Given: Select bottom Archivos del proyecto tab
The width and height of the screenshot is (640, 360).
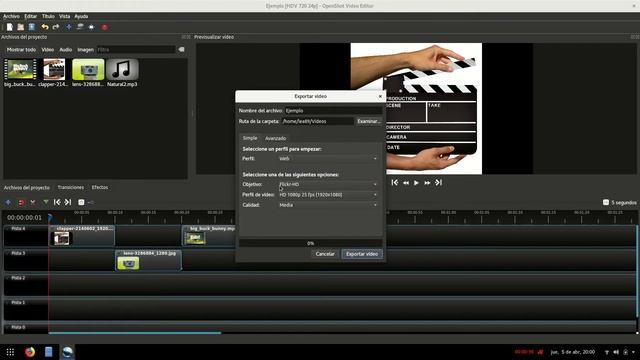Looking at the screenshot, I should tap(27, 187).
